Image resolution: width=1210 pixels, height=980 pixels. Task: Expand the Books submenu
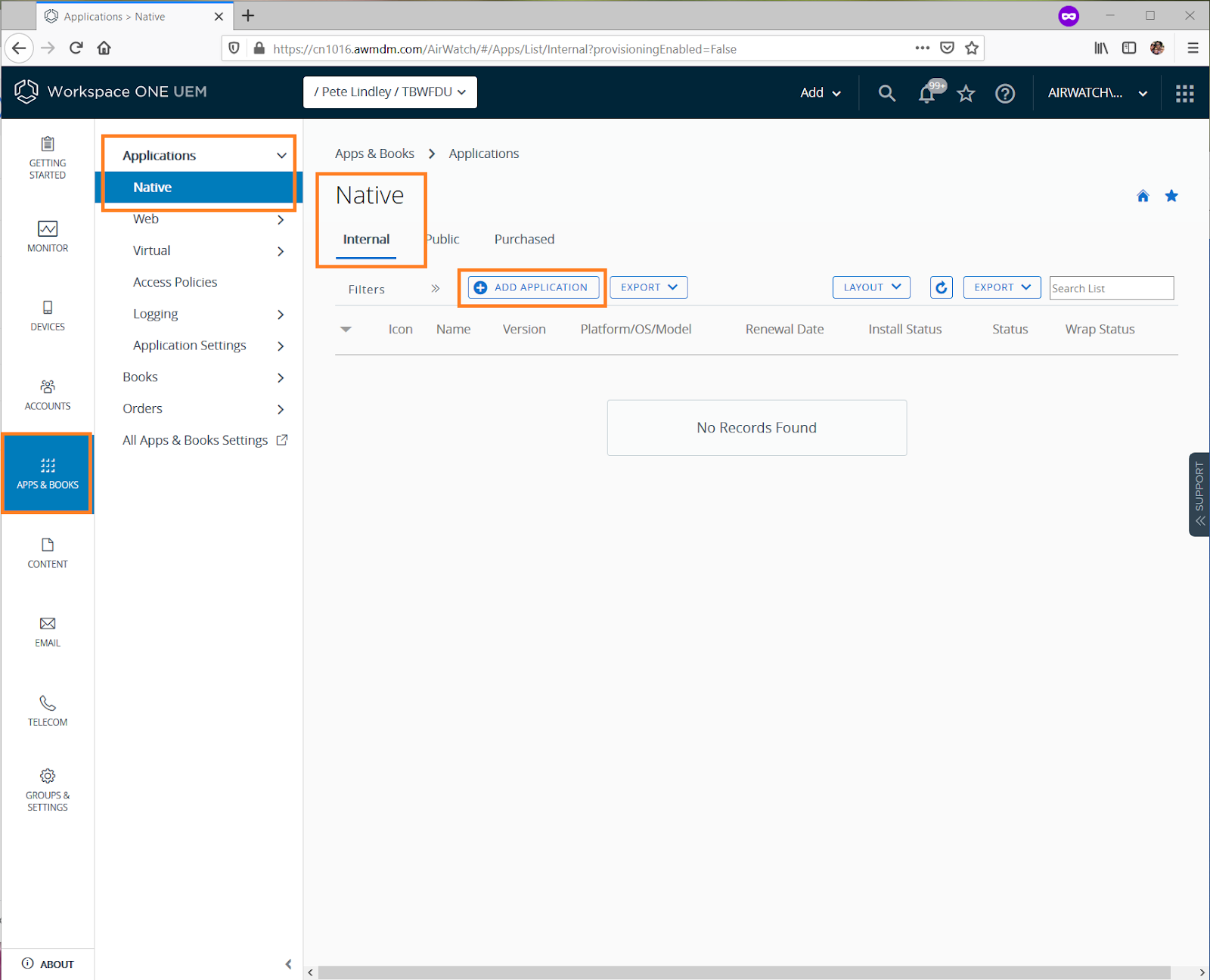[281, 377]
